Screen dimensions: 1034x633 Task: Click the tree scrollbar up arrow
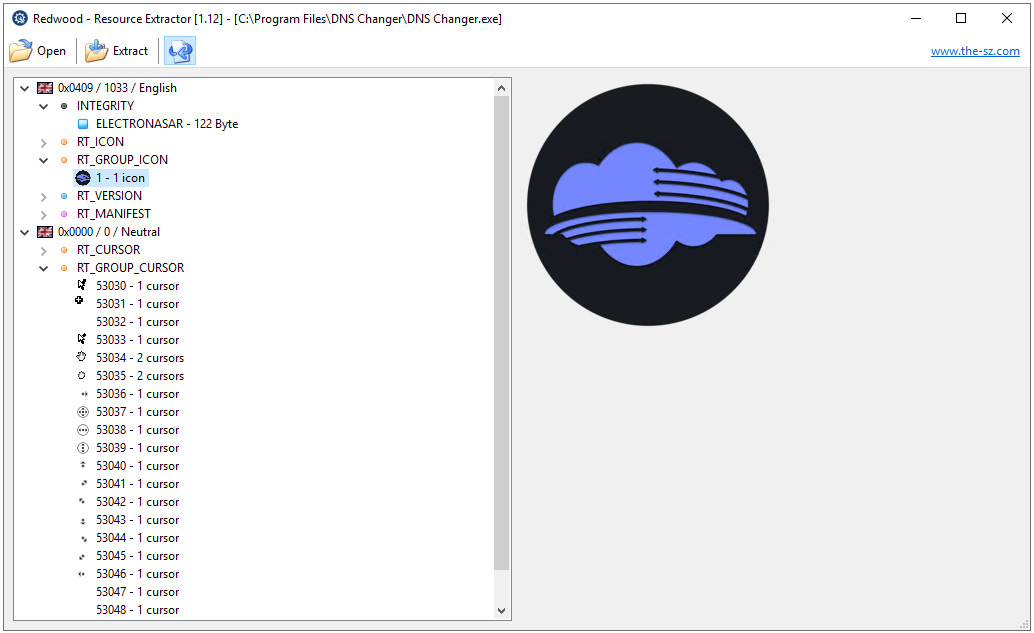(501, 88)
